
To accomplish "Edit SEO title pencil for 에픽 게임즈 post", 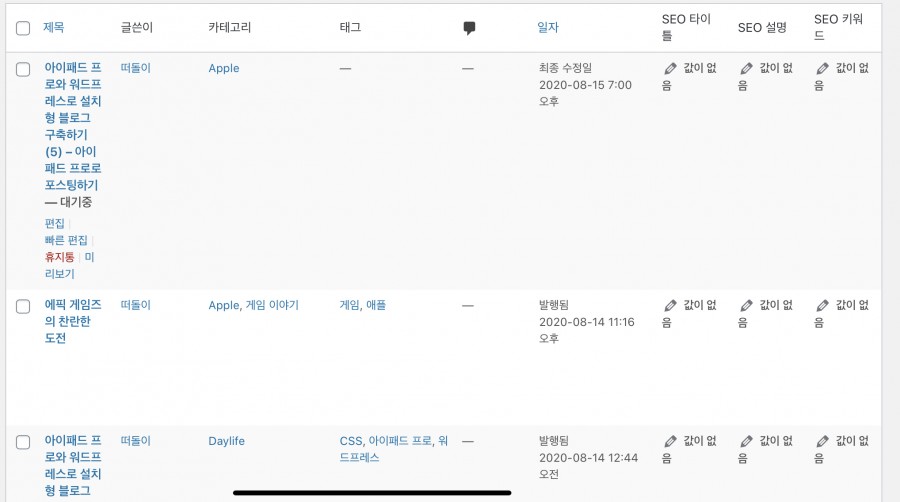I will (670, 306).
